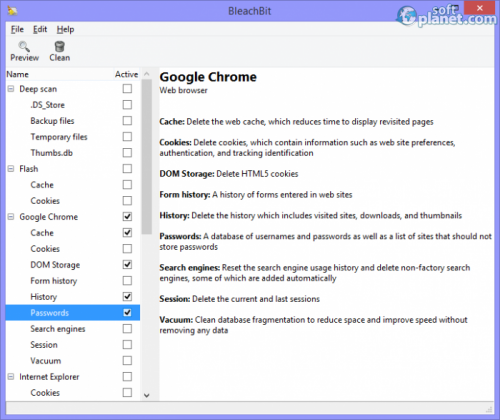The height and width of the screenshot is (420, 500).
Task: Uncheck the Chrome Passwords checkbox
Action: pyautogui.click(x=127, y=313)
